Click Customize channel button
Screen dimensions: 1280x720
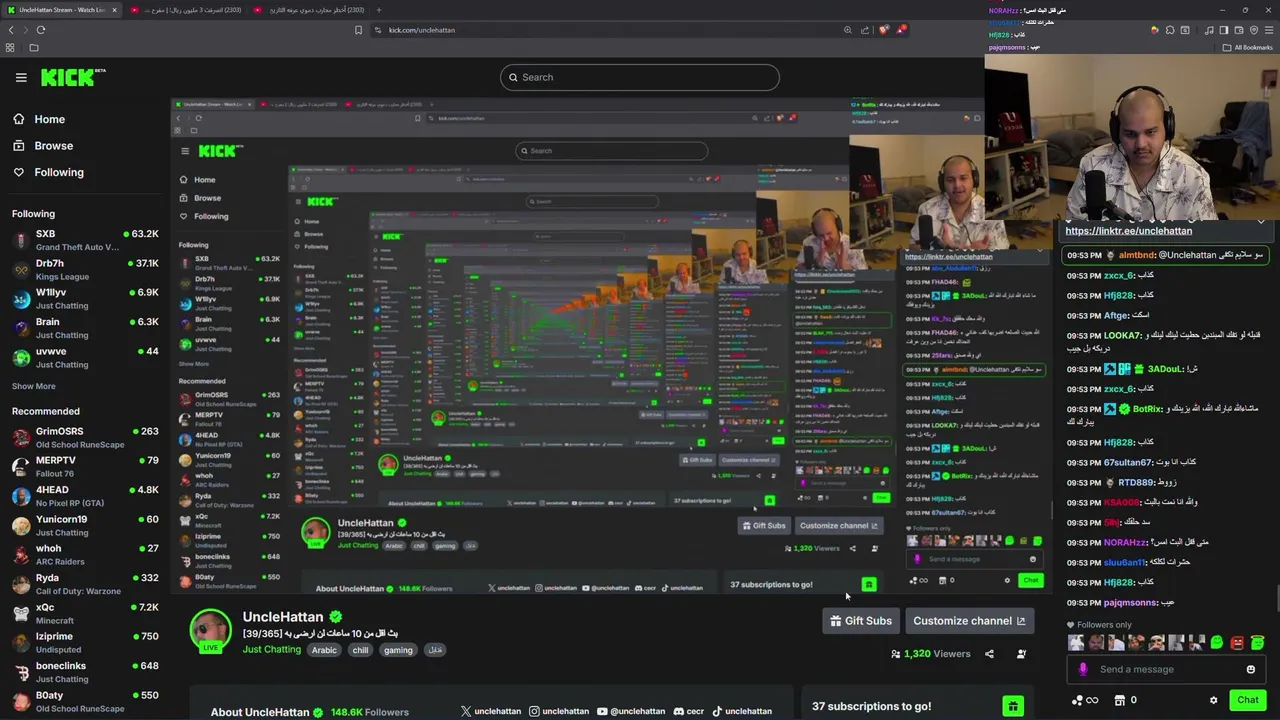[x=969, y=621]
